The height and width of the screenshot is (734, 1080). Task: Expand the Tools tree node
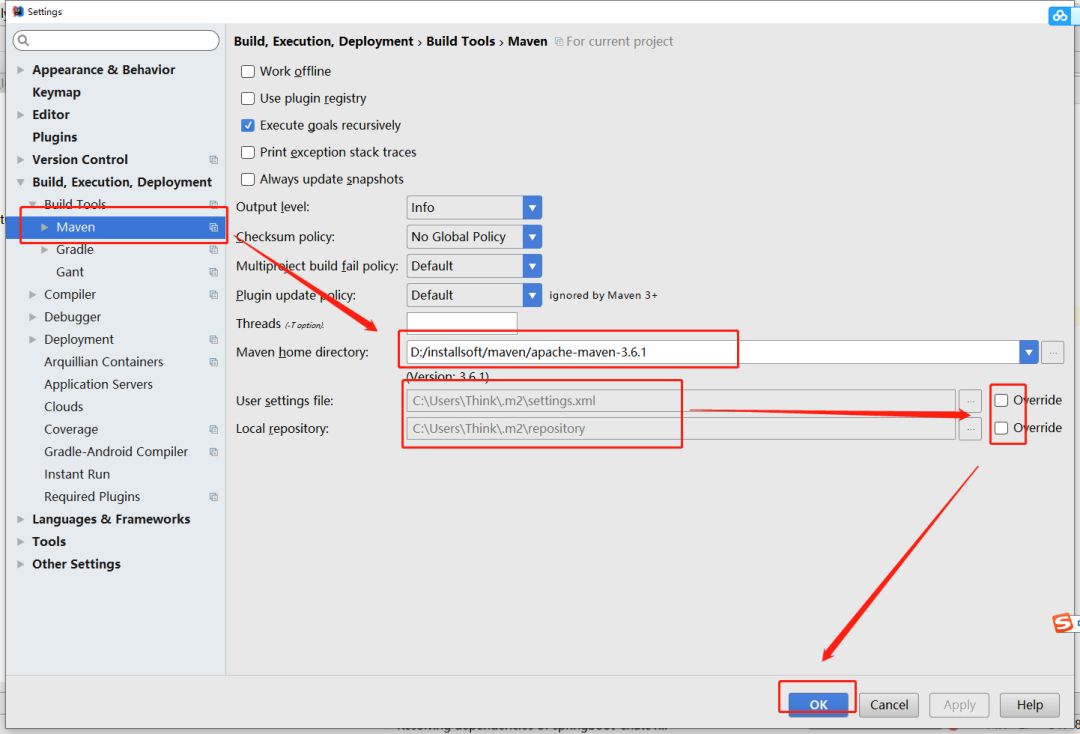tap(21, 542)
